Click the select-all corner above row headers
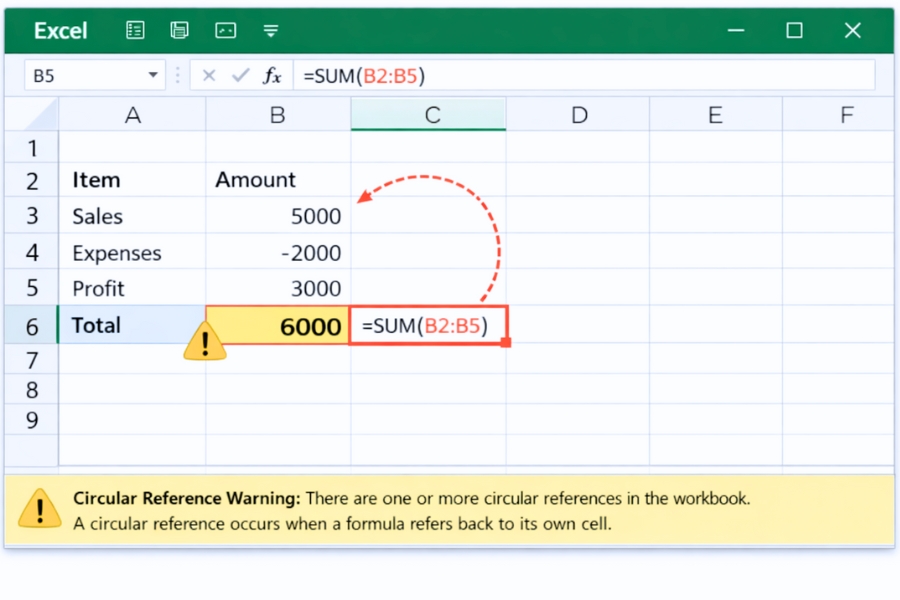900x600 pixels. coord(31,114)
